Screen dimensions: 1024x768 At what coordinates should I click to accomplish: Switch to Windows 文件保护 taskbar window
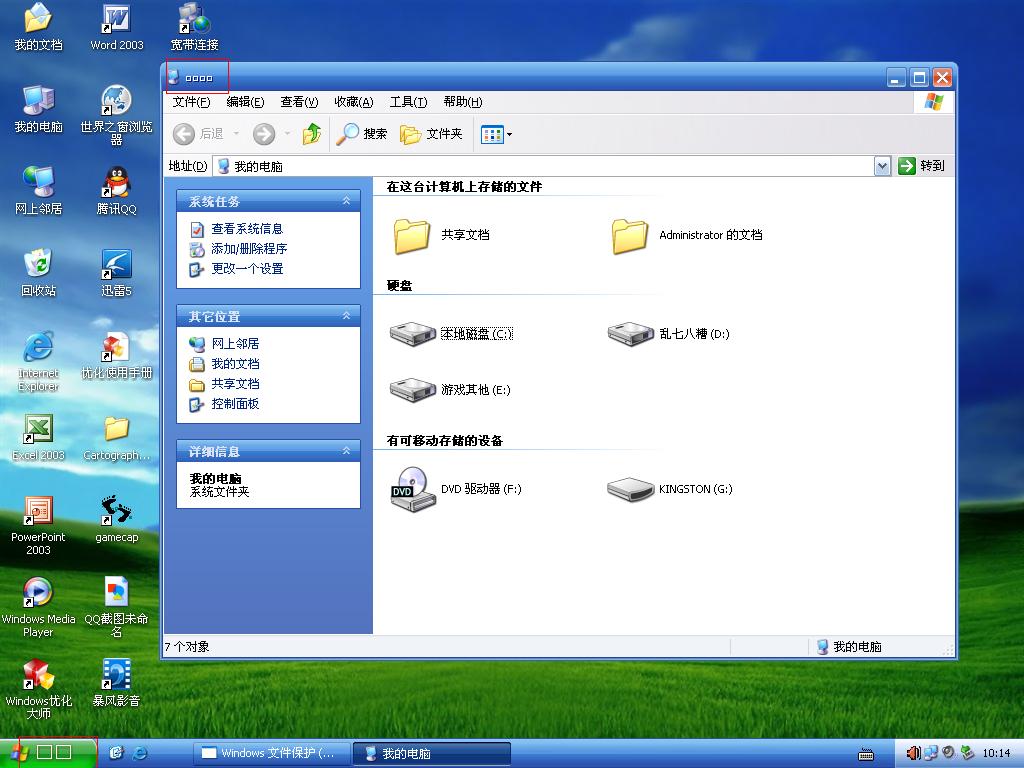click(x=272, y=753)
